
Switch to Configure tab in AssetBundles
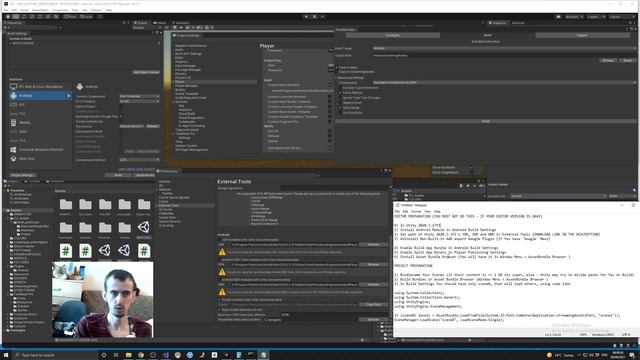click(x=393, y=36)
